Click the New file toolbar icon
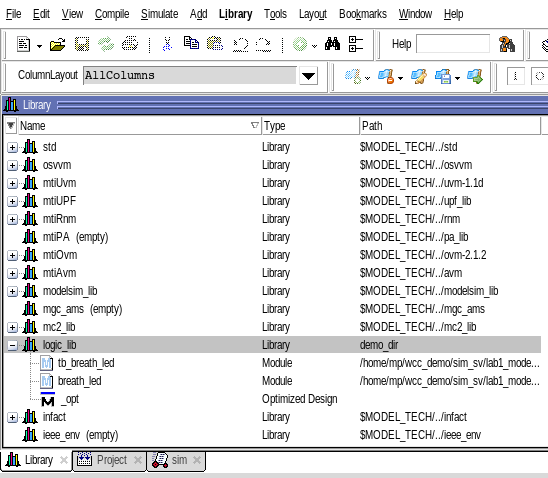 [23, 45]
